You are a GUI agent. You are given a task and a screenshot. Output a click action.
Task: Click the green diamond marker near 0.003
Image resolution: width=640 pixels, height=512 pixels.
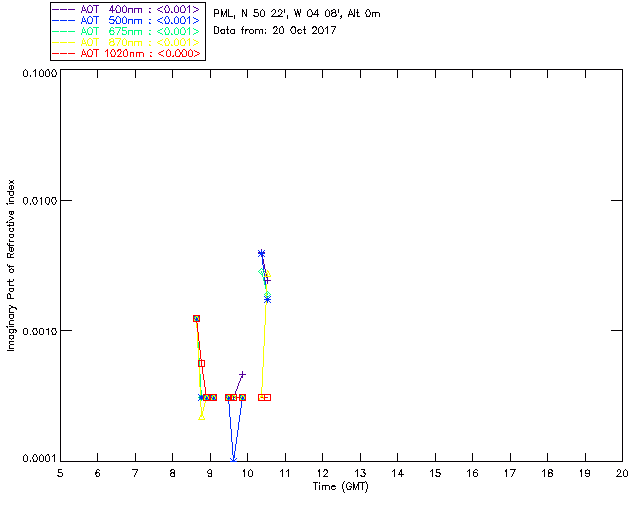coord(262,272)
